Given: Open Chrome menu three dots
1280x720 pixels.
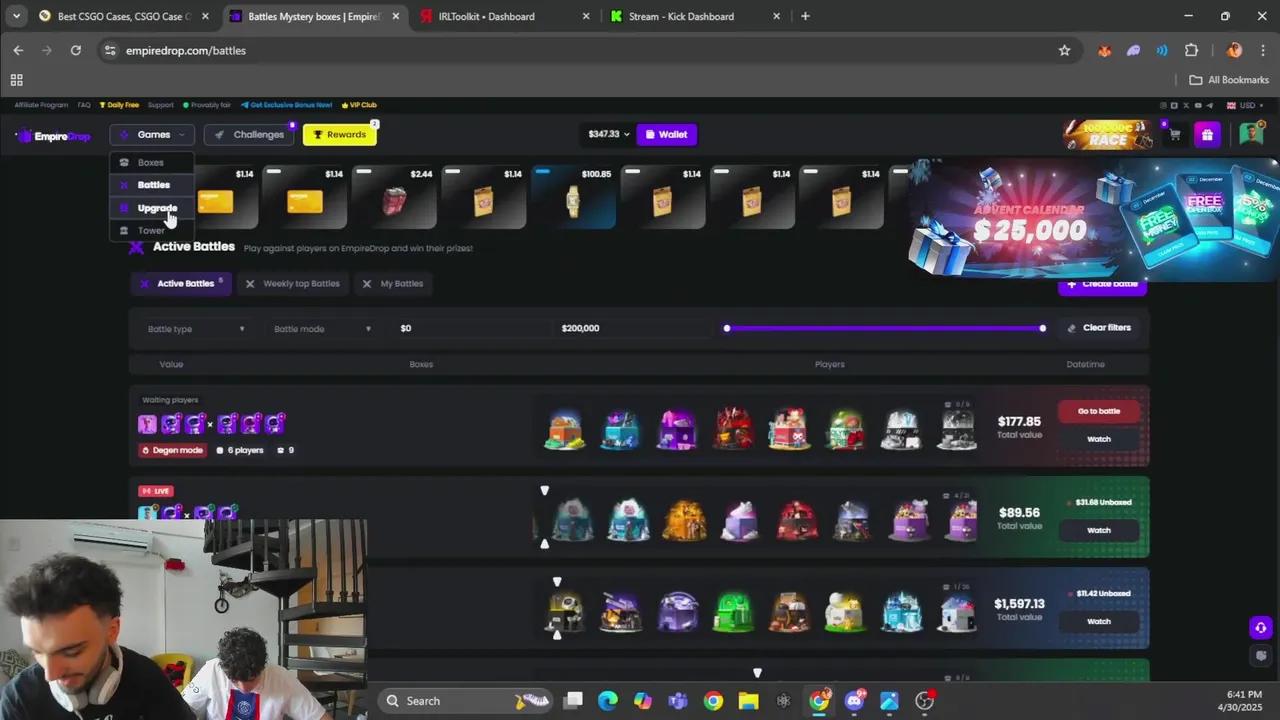Looking at the screenshot, I should tap(1262, 50).
